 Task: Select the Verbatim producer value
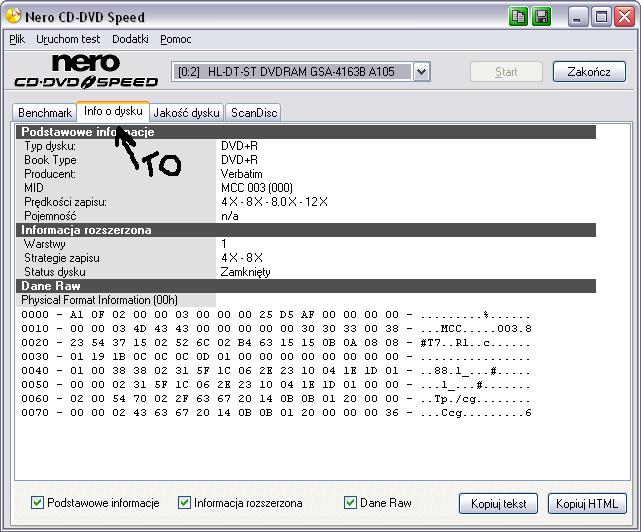click(242, 174)
